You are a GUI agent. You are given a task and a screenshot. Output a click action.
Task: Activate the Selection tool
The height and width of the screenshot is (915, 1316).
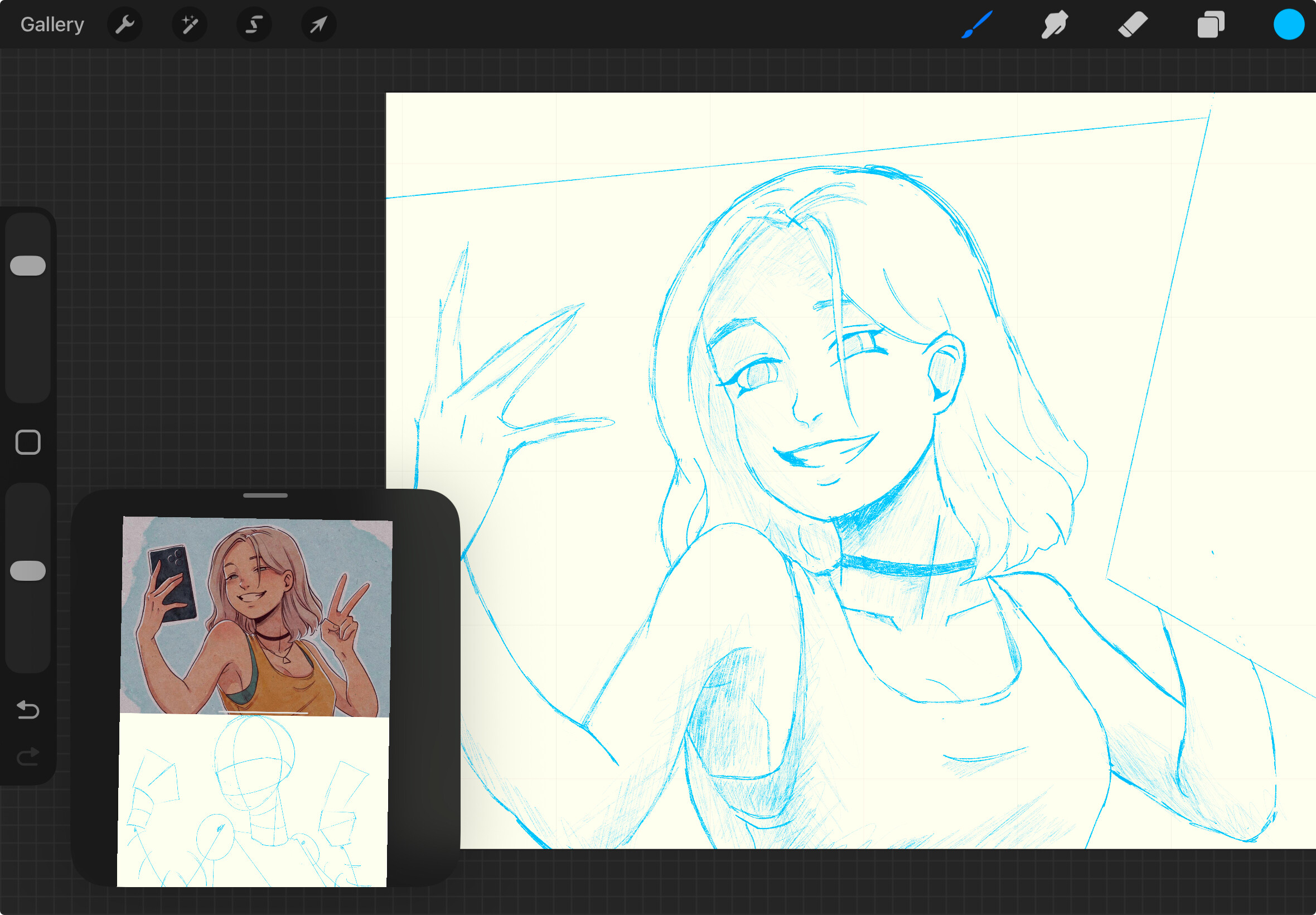click(x=254, y=25)
